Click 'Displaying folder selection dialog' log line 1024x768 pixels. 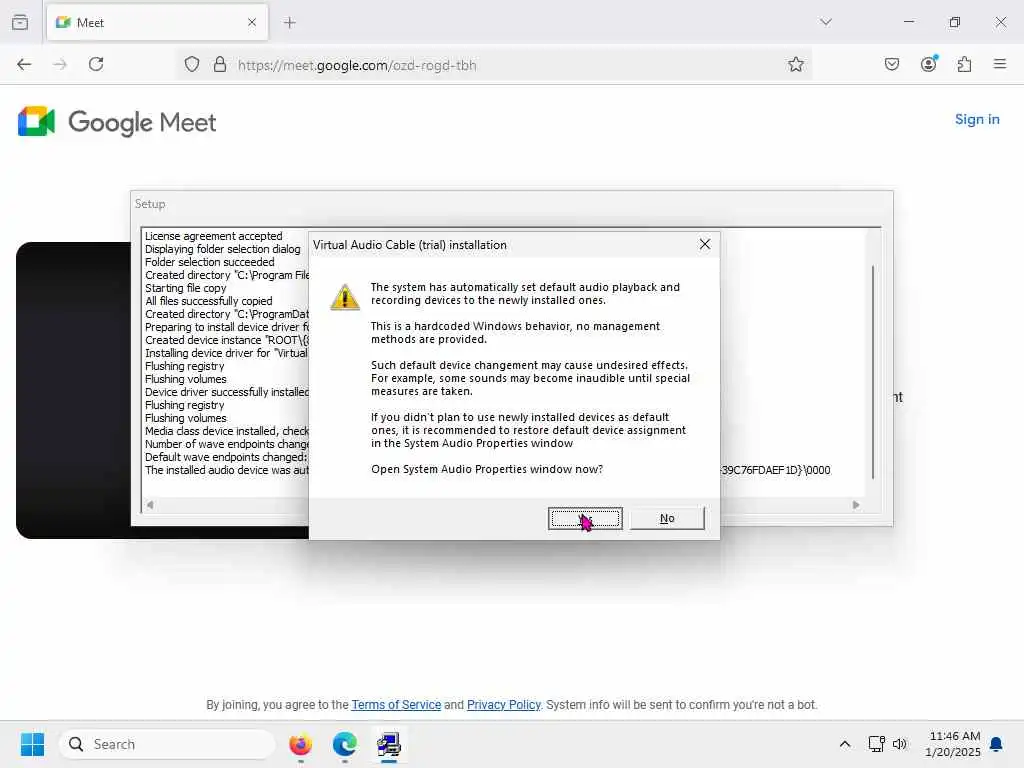pos(223,249)
